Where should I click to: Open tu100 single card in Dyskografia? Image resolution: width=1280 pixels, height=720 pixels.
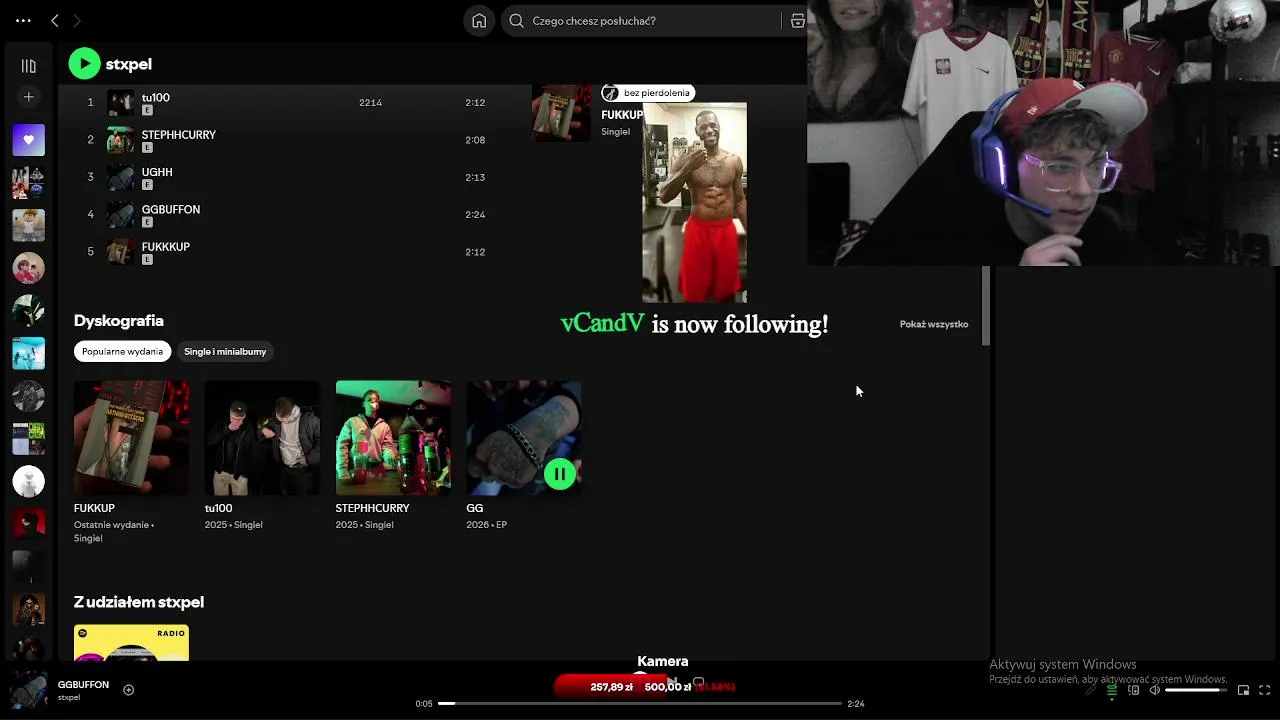262,456
